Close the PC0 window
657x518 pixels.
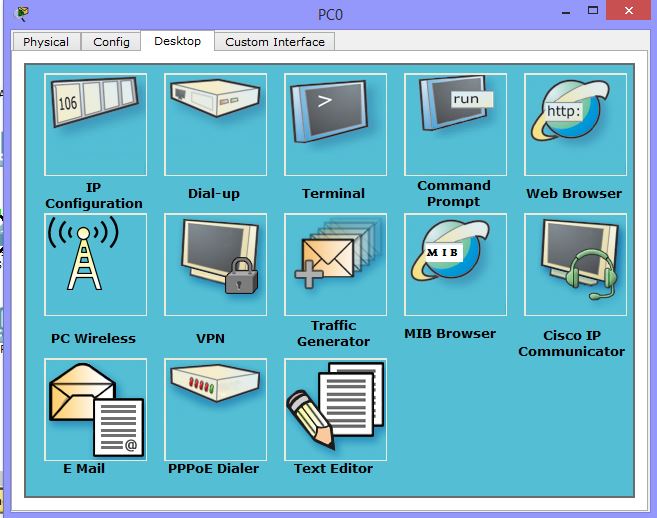click(629, 10)
